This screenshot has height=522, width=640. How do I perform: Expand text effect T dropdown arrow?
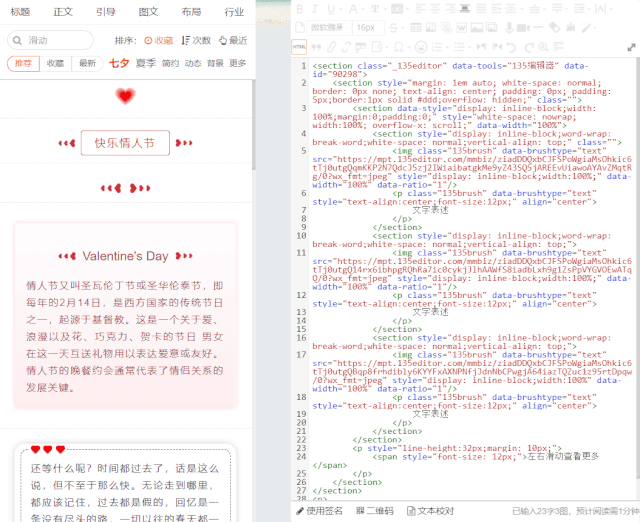(384, 10)
